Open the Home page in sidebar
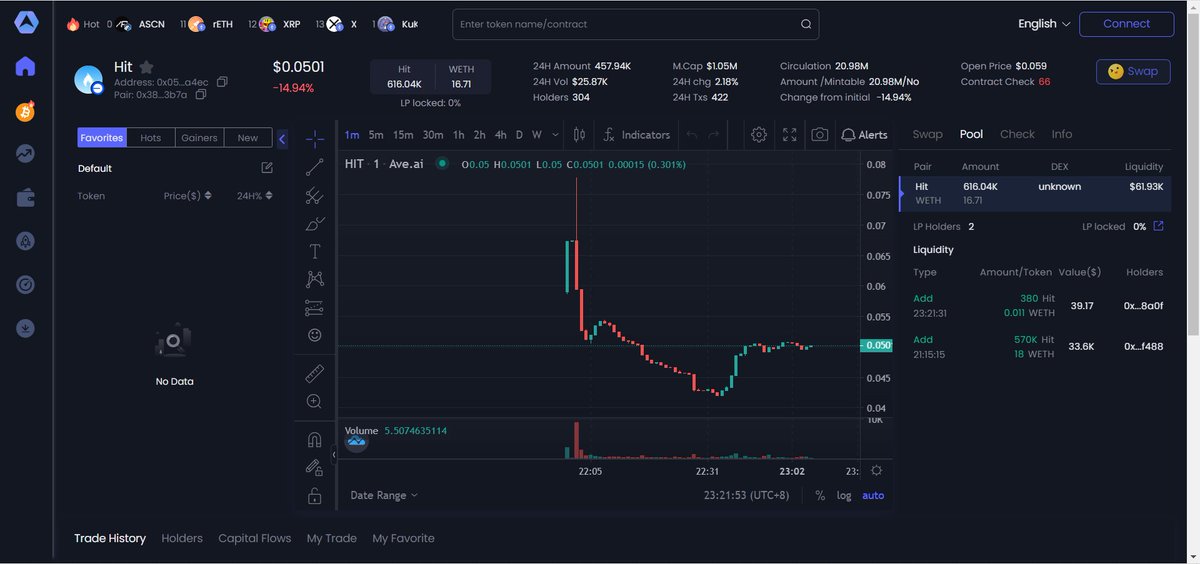 point(25,67)
